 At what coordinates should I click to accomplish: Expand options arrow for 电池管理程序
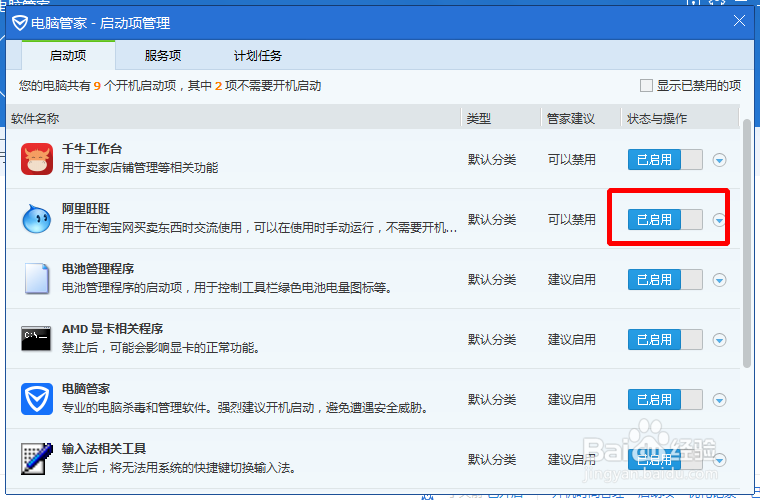(719, 280)
